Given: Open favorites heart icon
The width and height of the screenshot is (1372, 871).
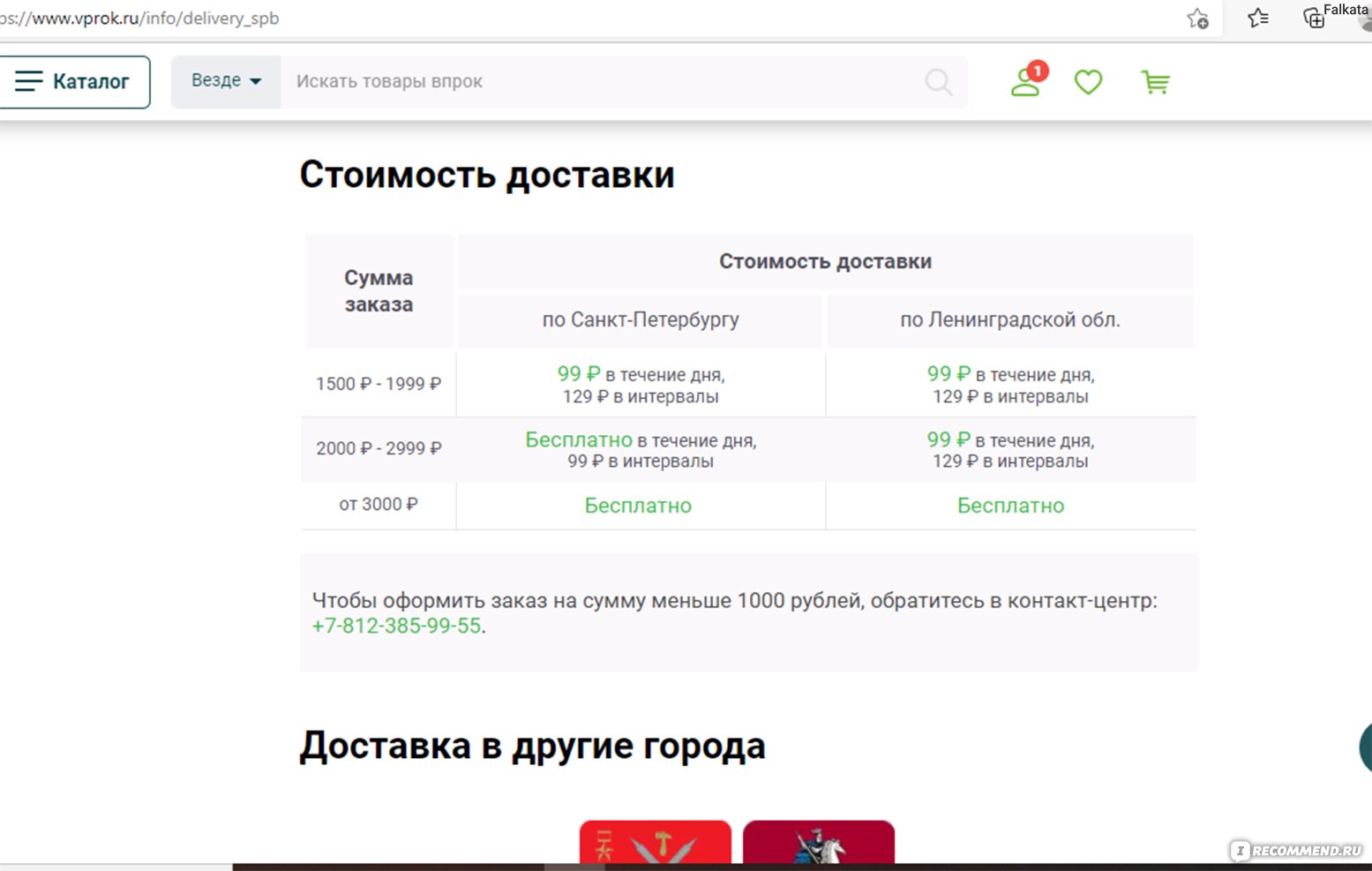Looking at the screenshot, I should pyautogui.click(x=1088, y=82).
